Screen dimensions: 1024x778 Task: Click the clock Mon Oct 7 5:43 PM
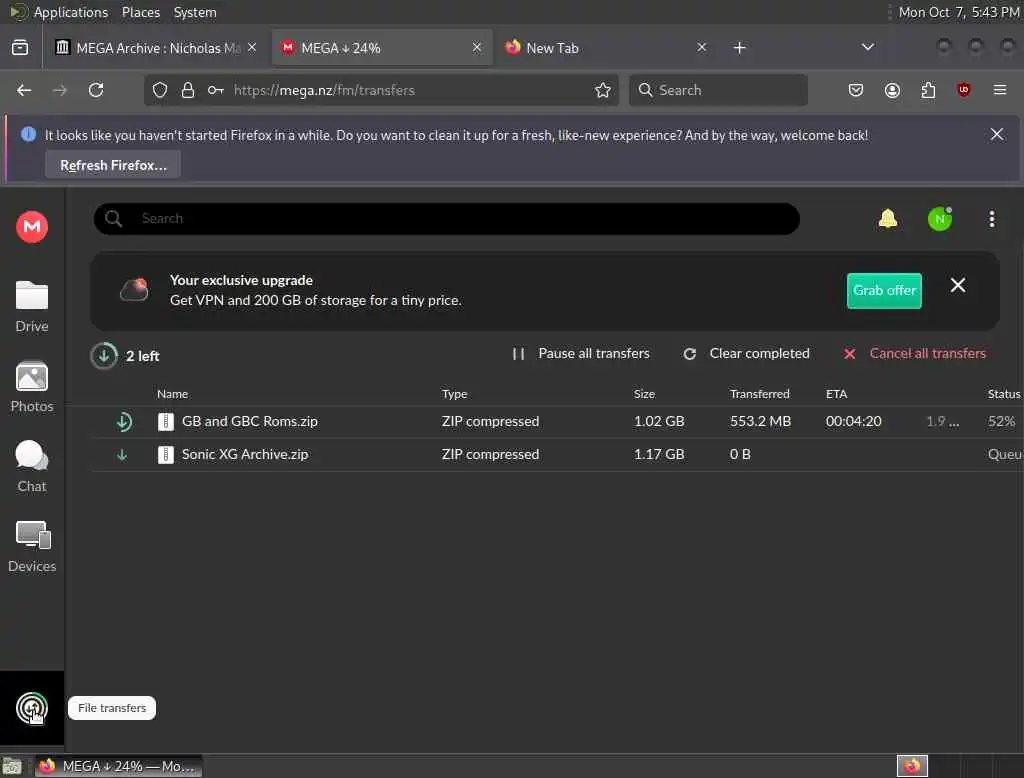(x=959, y=12)
